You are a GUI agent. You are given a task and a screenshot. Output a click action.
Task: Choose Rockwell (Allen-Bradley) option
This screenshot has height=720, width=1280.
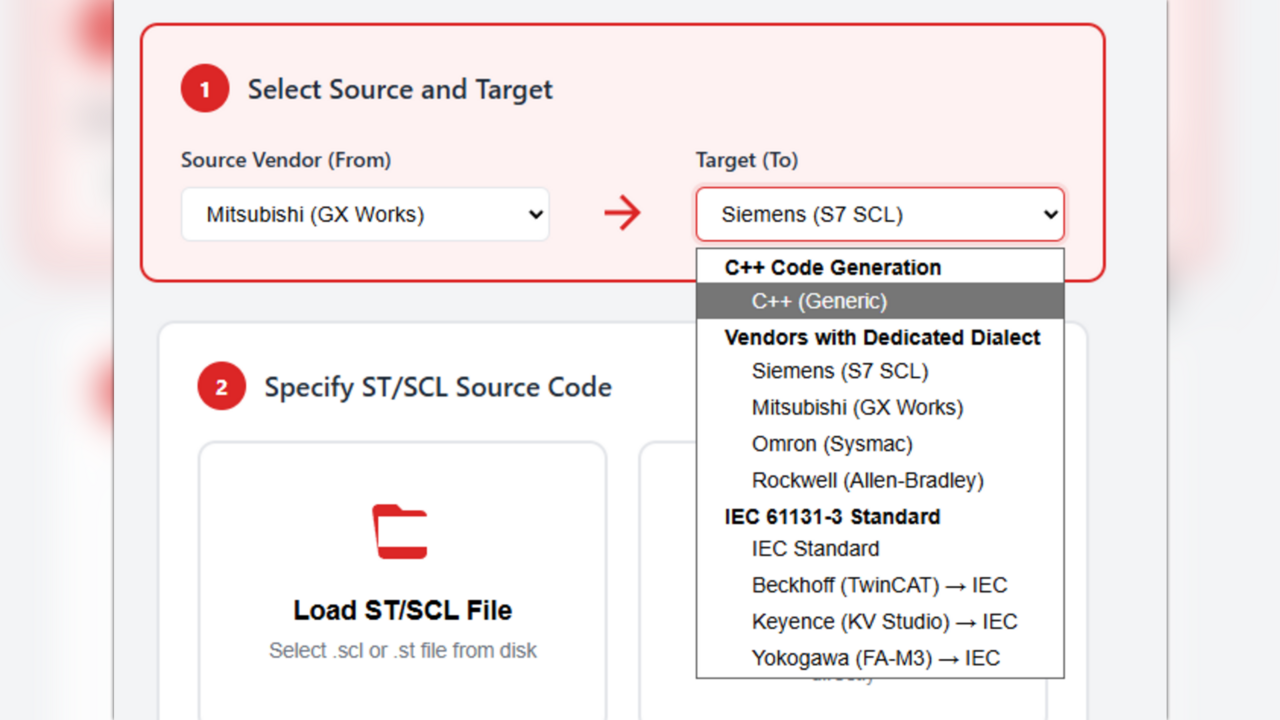point(867,480)
